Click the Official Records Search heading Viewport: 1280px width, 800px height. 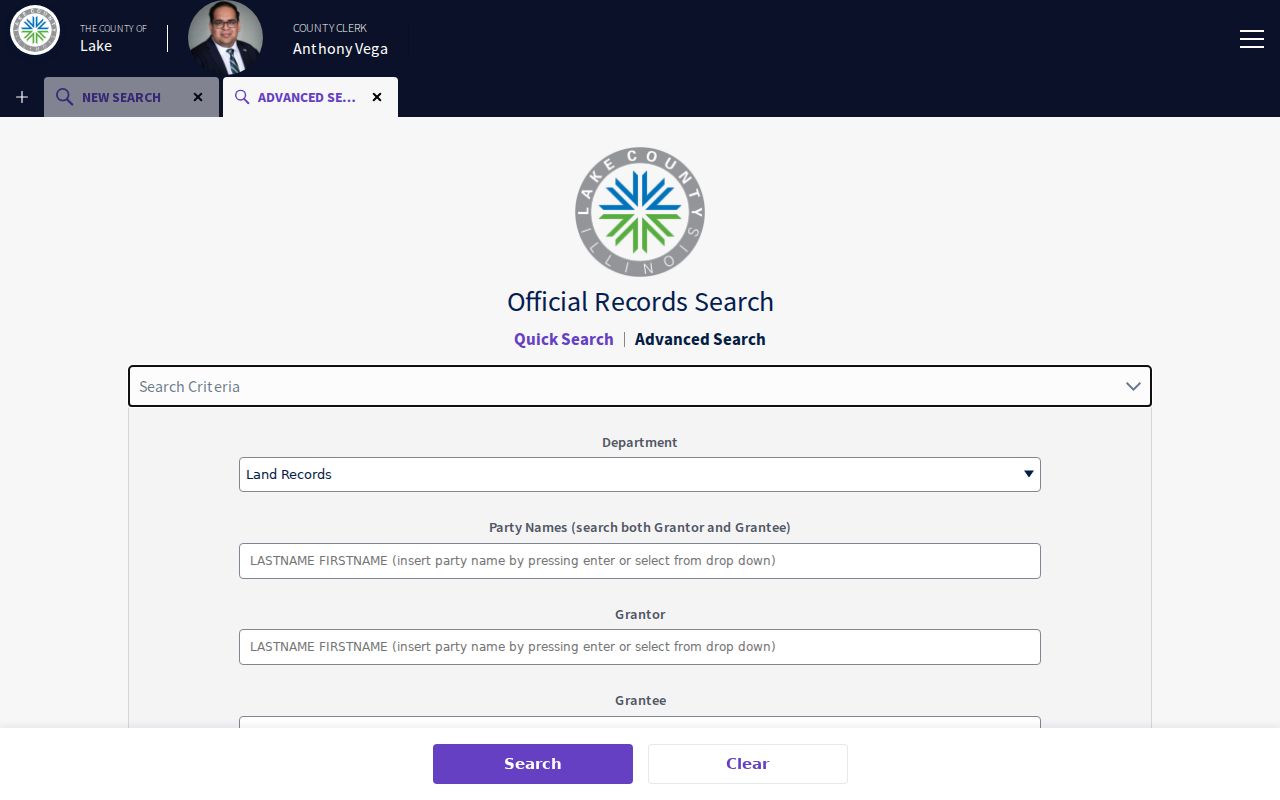point(640,302)
